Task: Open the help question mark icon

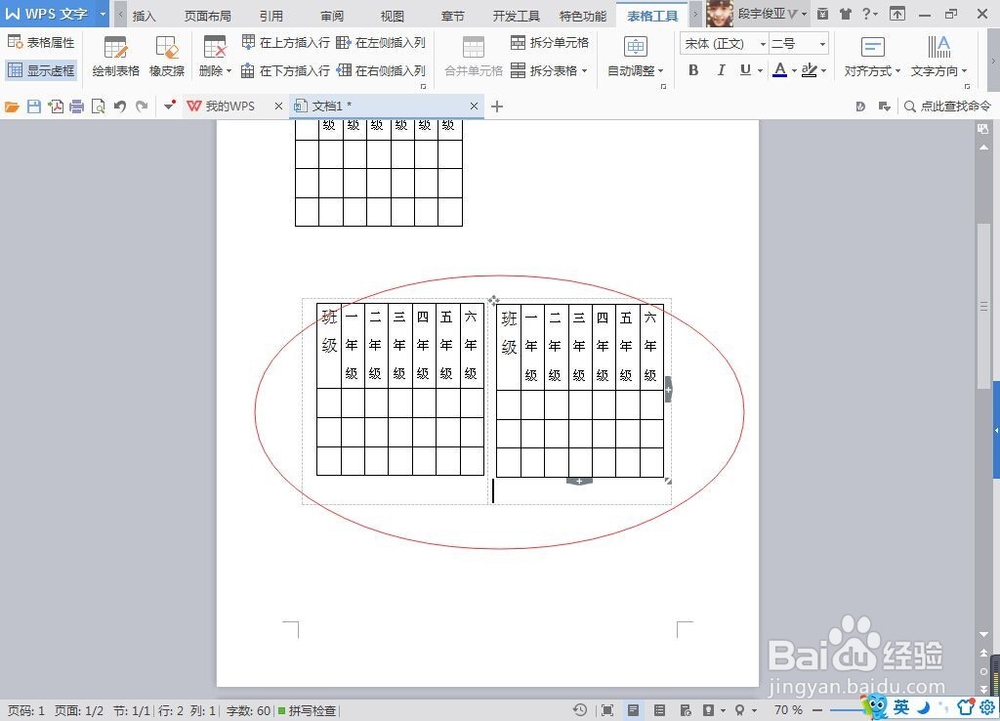Action: pyautogui.click(x=866, y=13)
